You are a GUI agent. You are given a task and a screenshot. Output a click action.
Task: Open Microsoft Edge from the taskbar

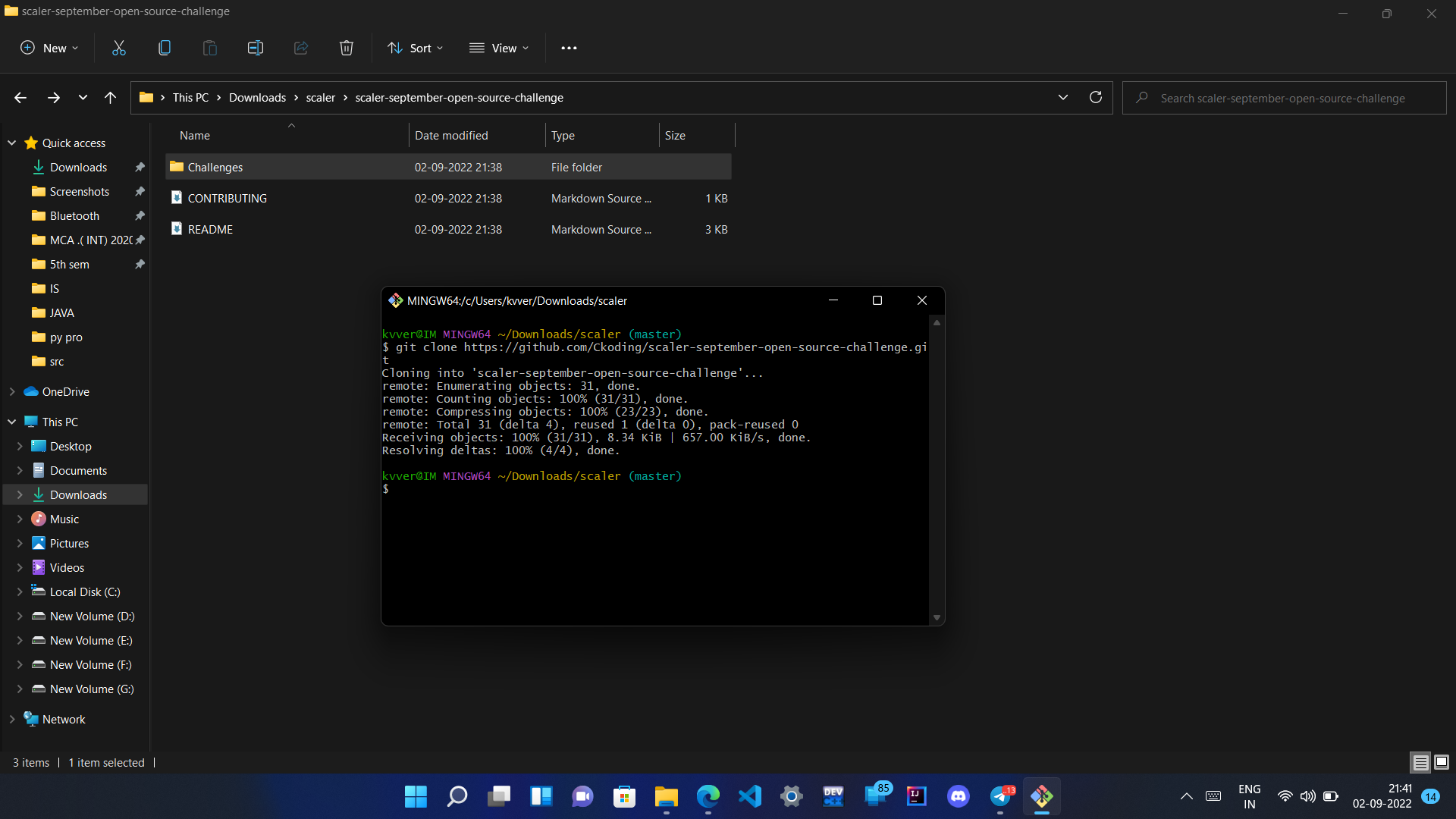(x=708, y=796)
